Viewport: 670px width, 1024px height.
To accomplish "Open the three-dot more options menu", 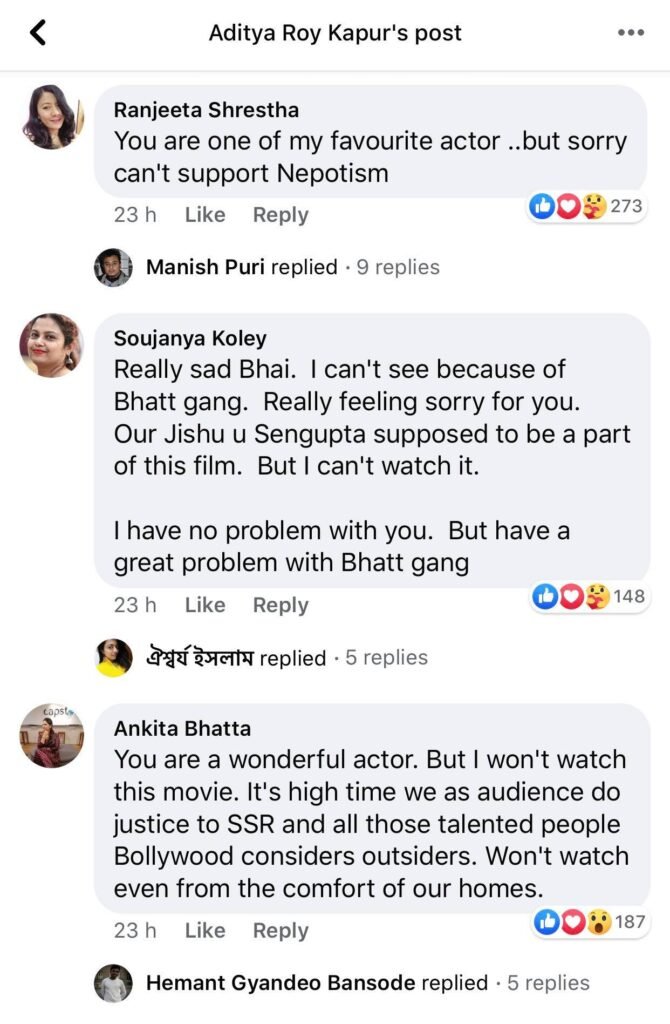I will (630, 33).
